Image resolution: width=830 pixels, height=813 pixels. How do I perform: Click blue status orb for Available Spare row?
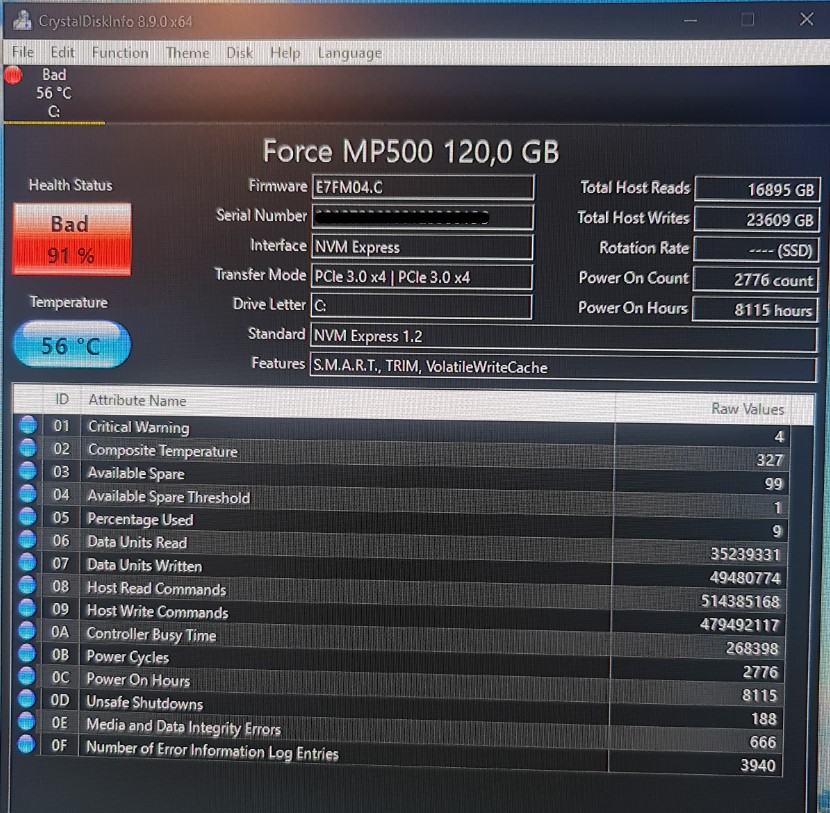coord(28,471)
